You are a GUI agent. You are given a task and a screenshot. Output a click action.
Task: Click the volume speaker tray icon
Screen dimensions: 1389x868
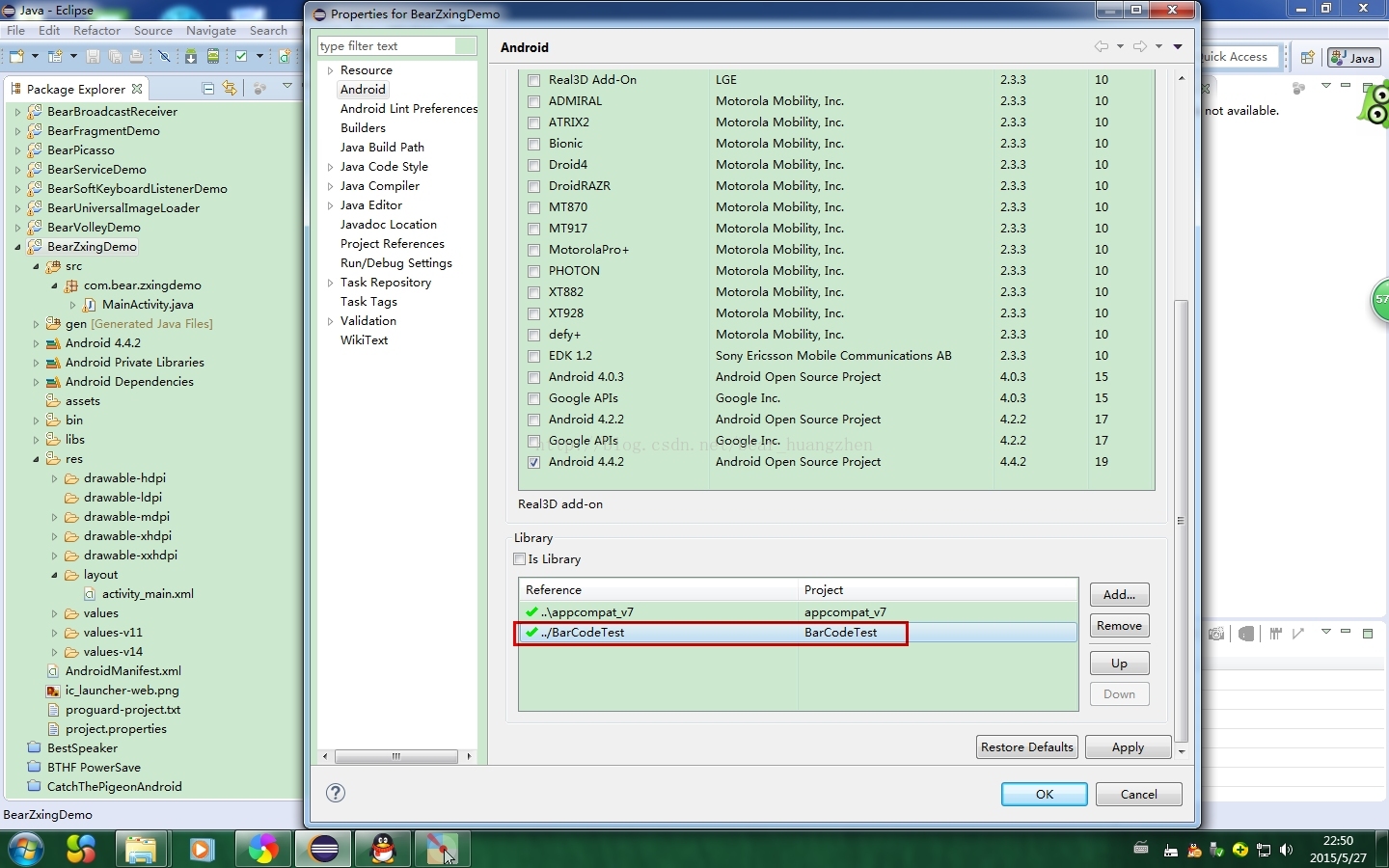tap(1286, 850)
